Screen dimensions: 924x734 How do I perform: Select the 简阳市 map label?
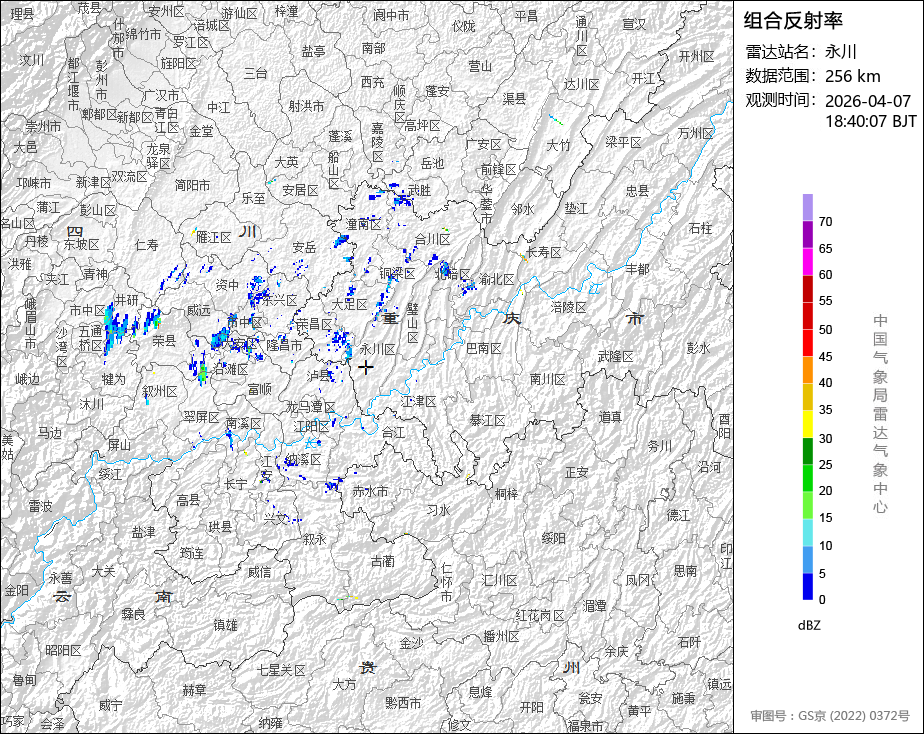tap(192, 186)
